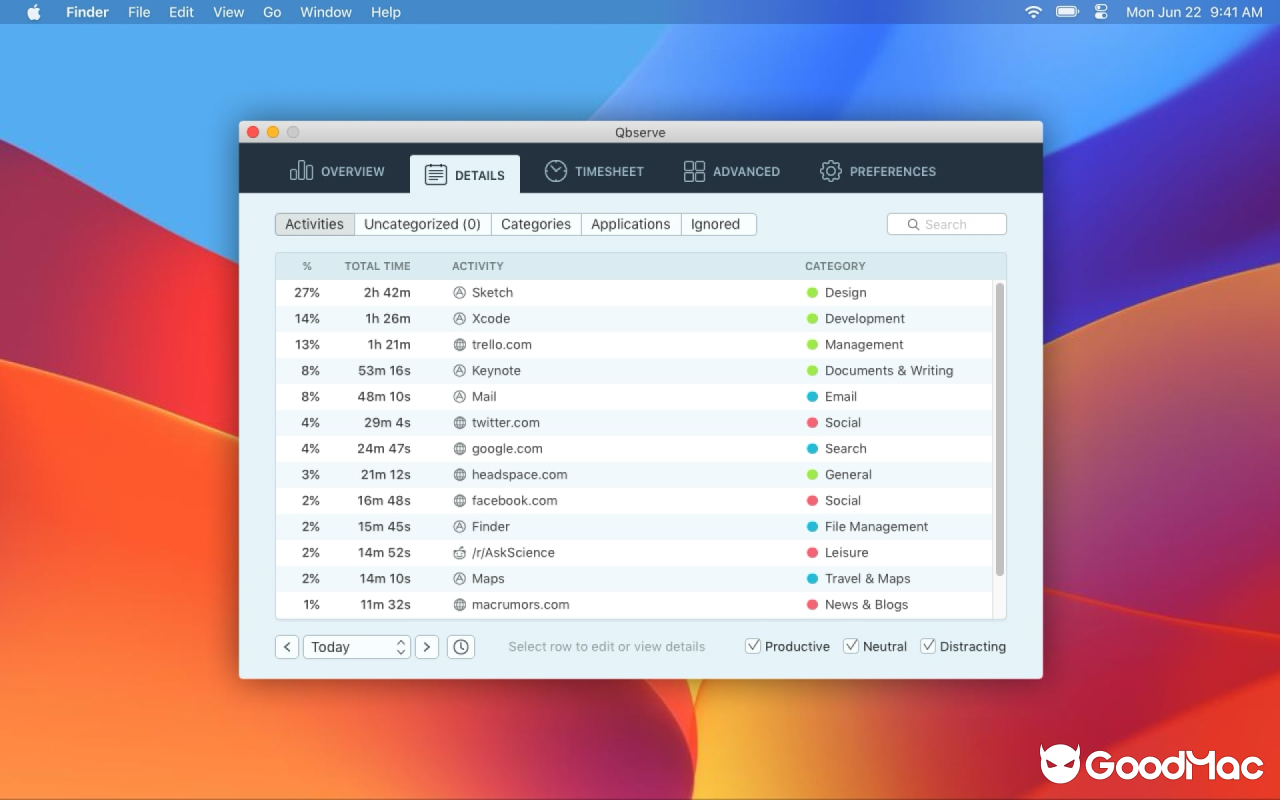1280x800 pixels.
Task: Click the twitter.com globe icon
Action: tap(460, 423)
